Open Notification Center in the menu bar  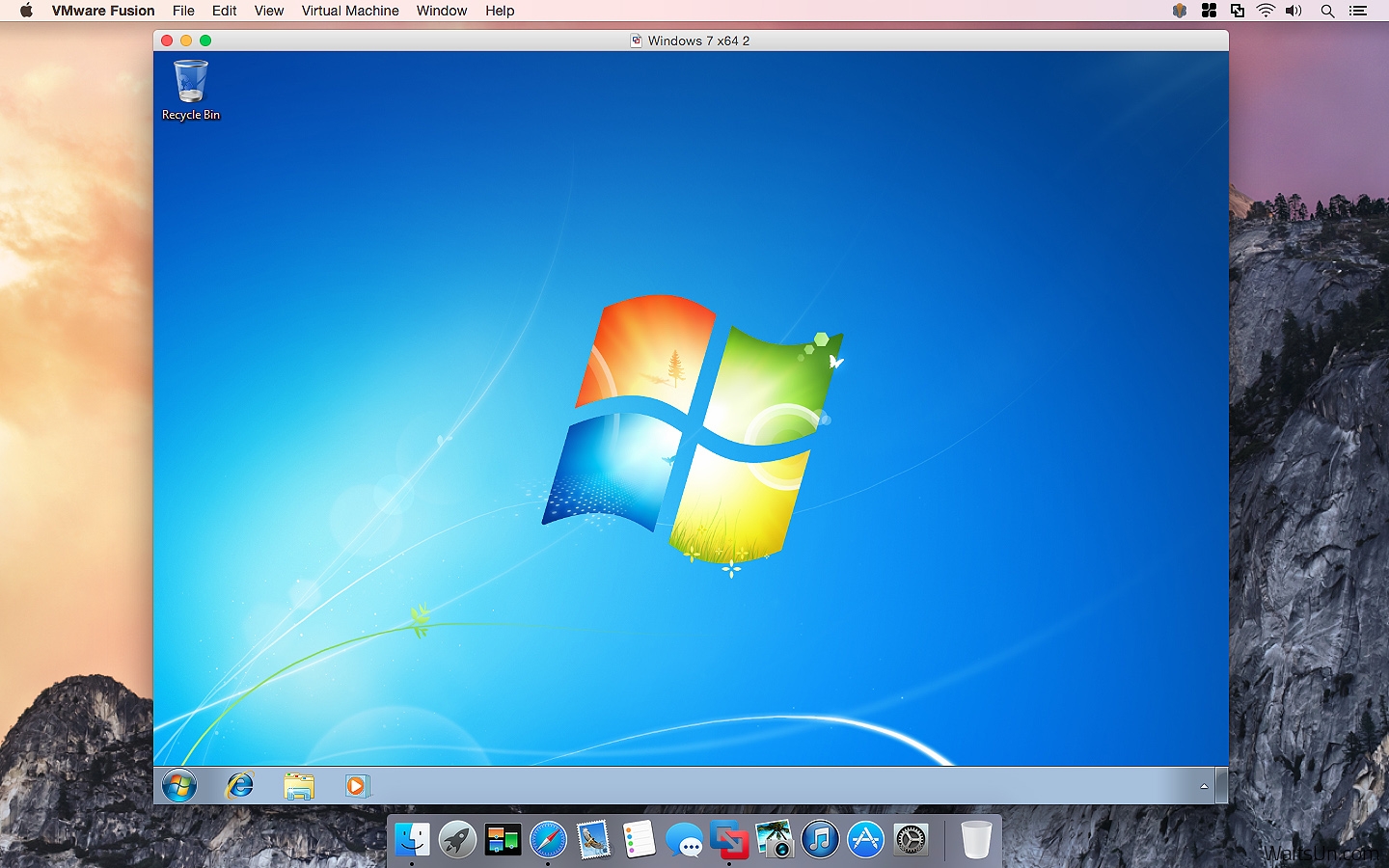(x=1358, y=11)
